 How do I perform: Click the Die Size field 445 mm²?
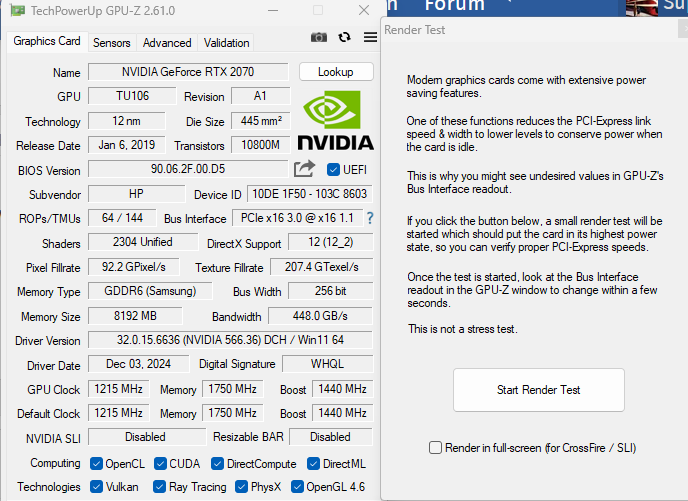click(261, 121)
